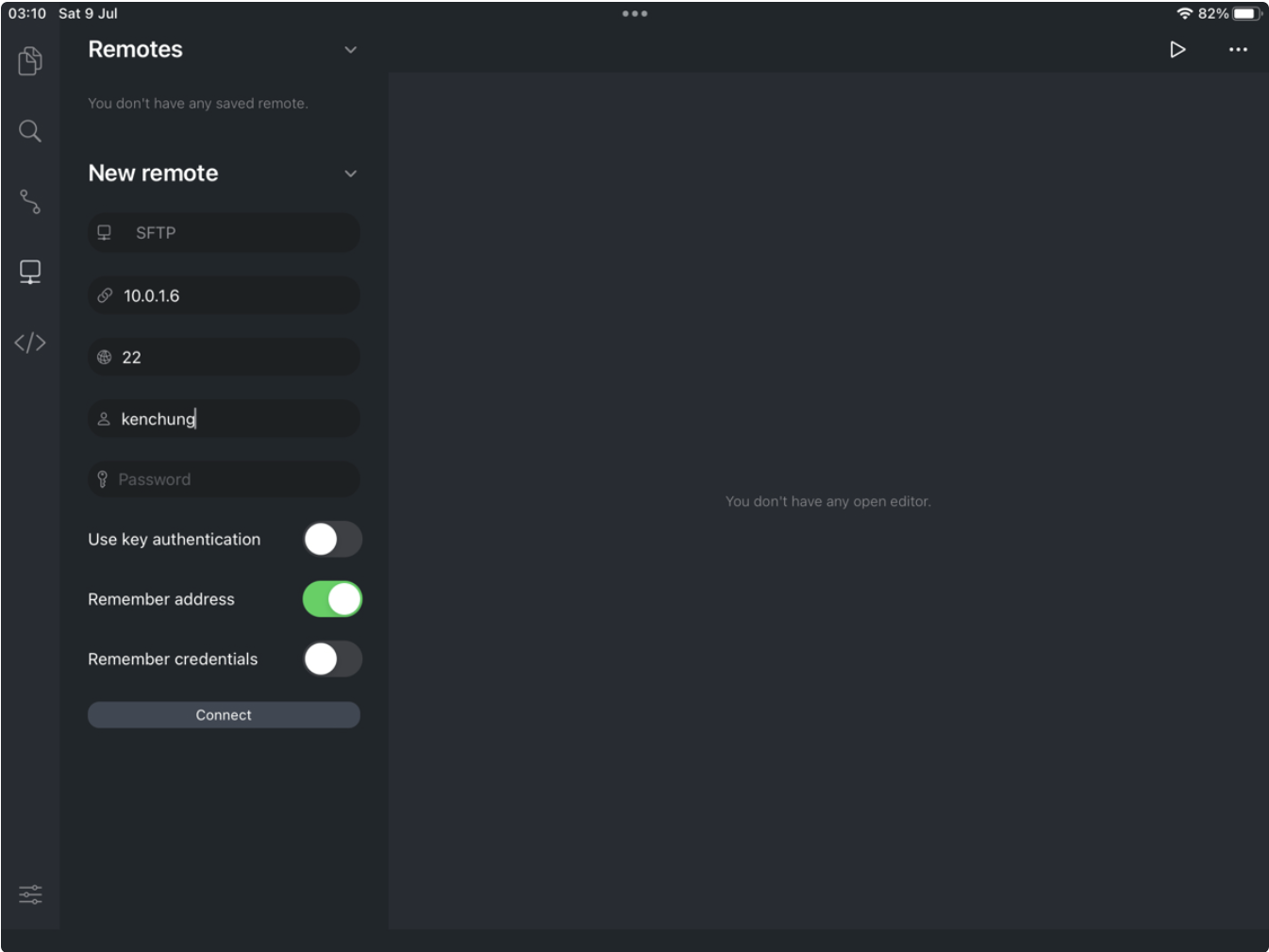Viewport: 1269px width, 952px height.
Task: Open the Source Control sidebar icon
Action: 30,201
